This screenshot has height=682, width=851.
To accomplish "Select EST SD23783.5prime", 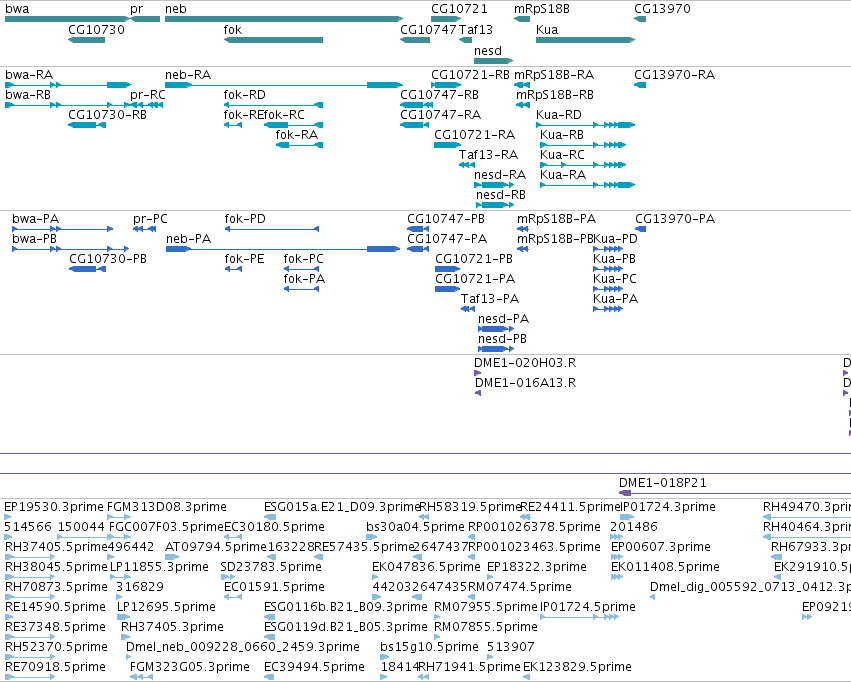I will (271, 568).
